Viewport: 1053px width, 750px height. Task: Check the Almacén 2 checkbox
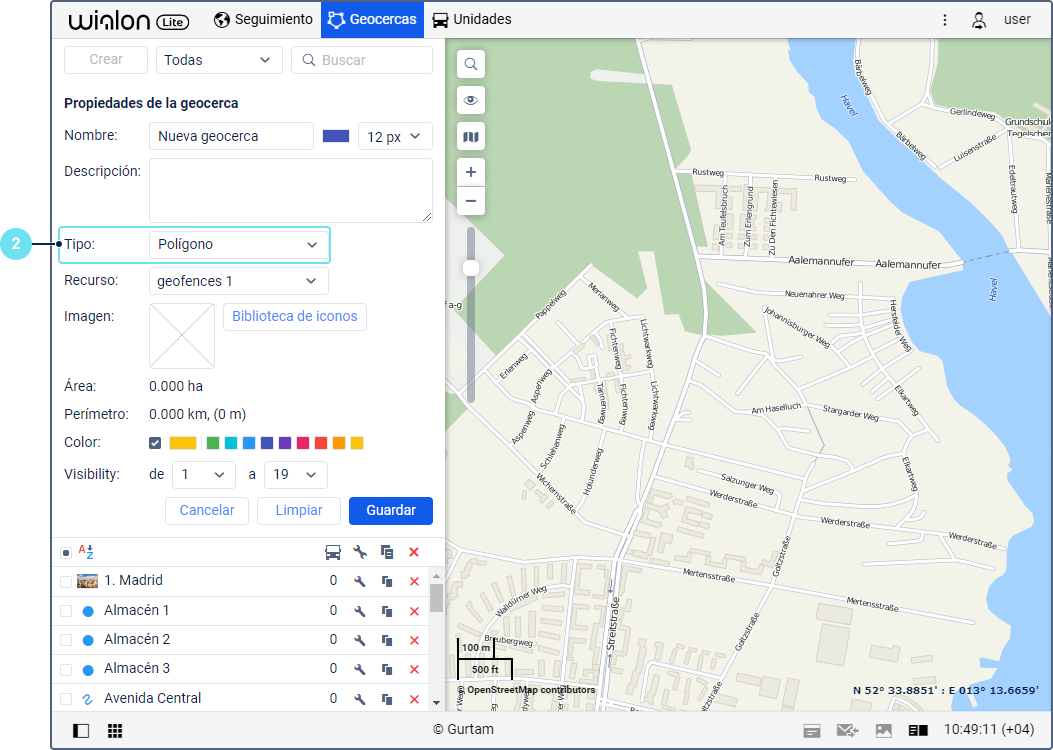click(66, 640)
